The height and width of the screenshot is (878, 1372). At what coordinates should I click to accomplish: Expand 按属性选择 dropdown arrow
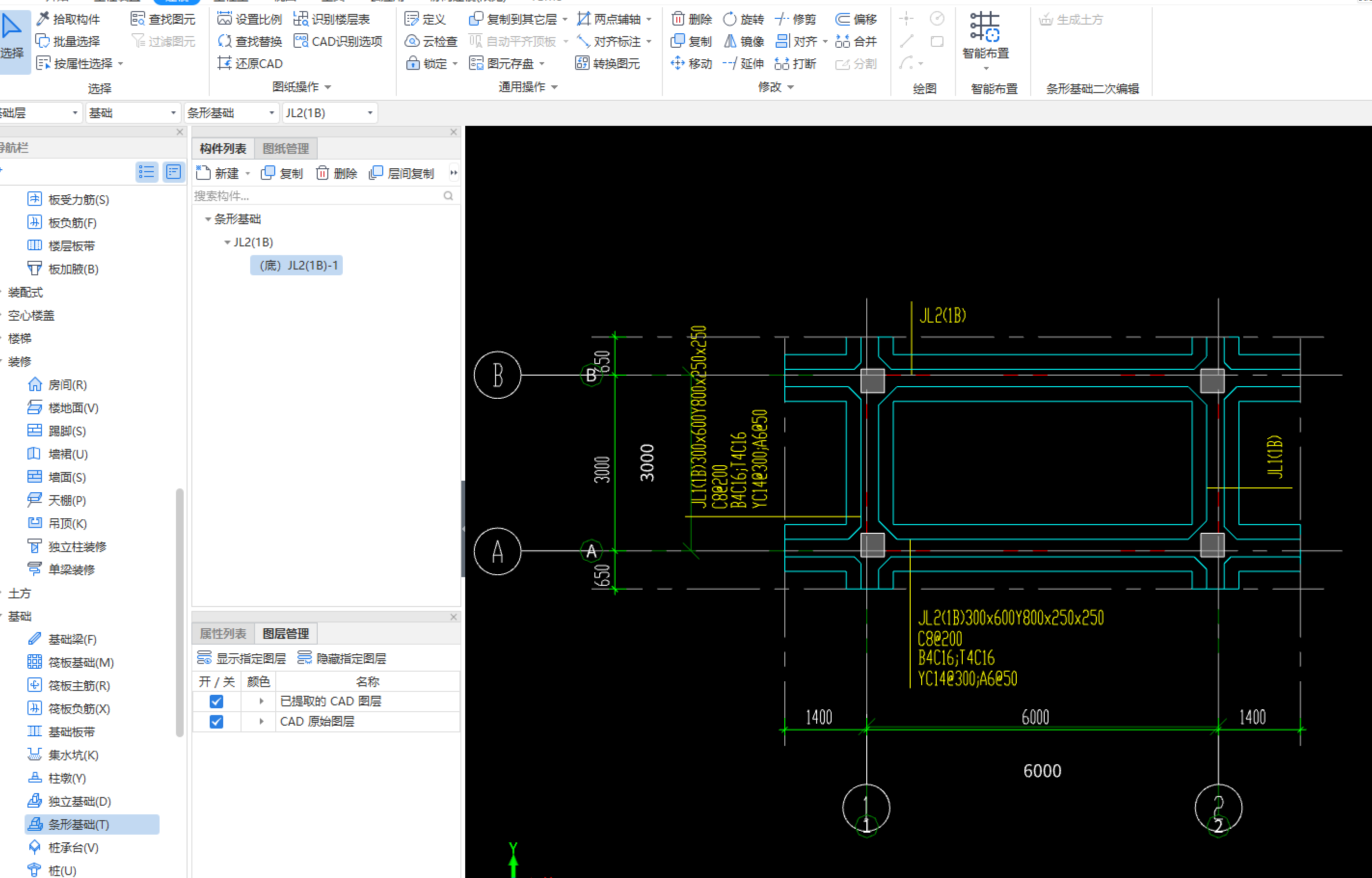click(x=120, y=64)
